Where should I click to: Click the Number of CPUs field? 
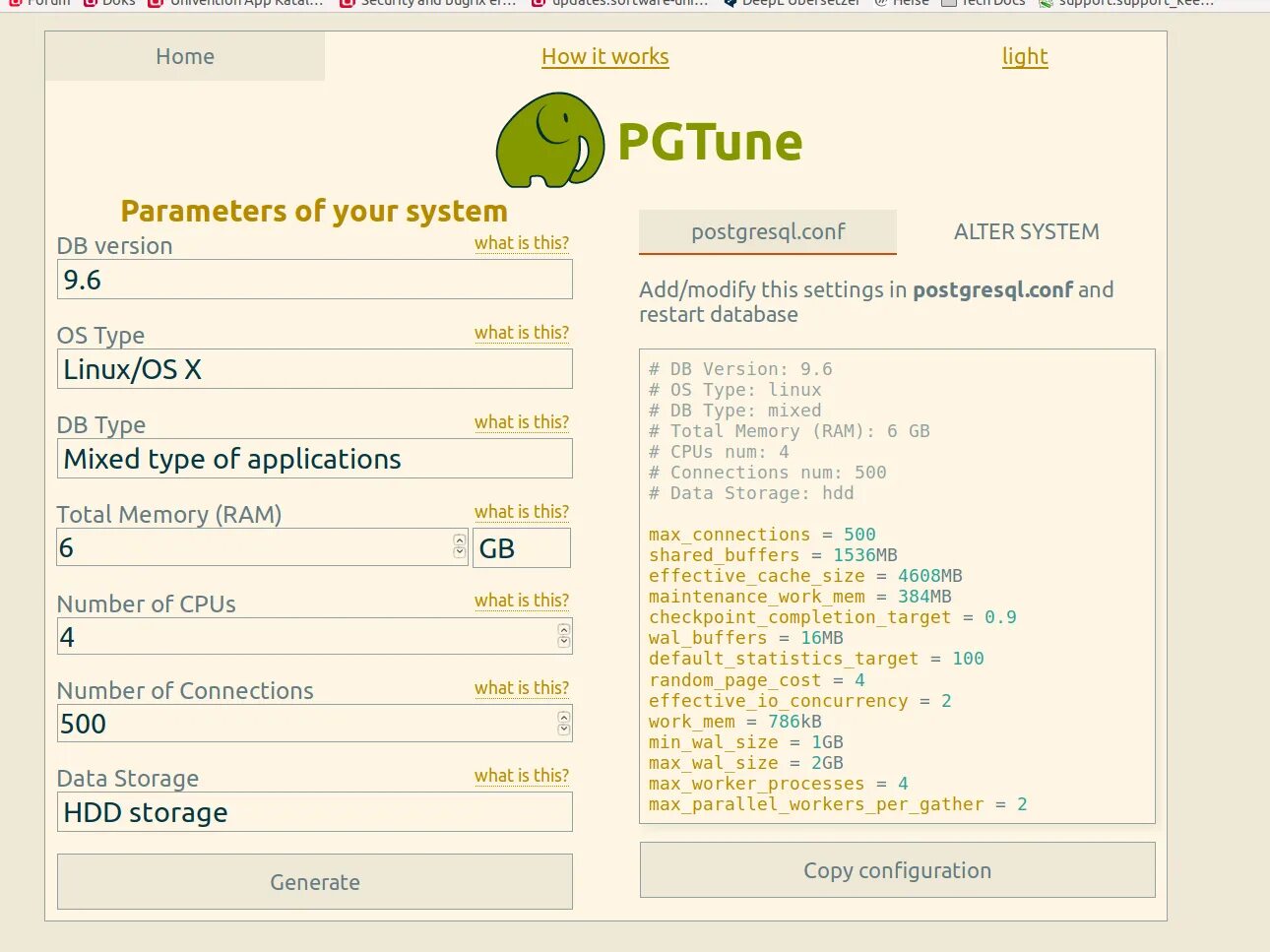pos(315,636)
